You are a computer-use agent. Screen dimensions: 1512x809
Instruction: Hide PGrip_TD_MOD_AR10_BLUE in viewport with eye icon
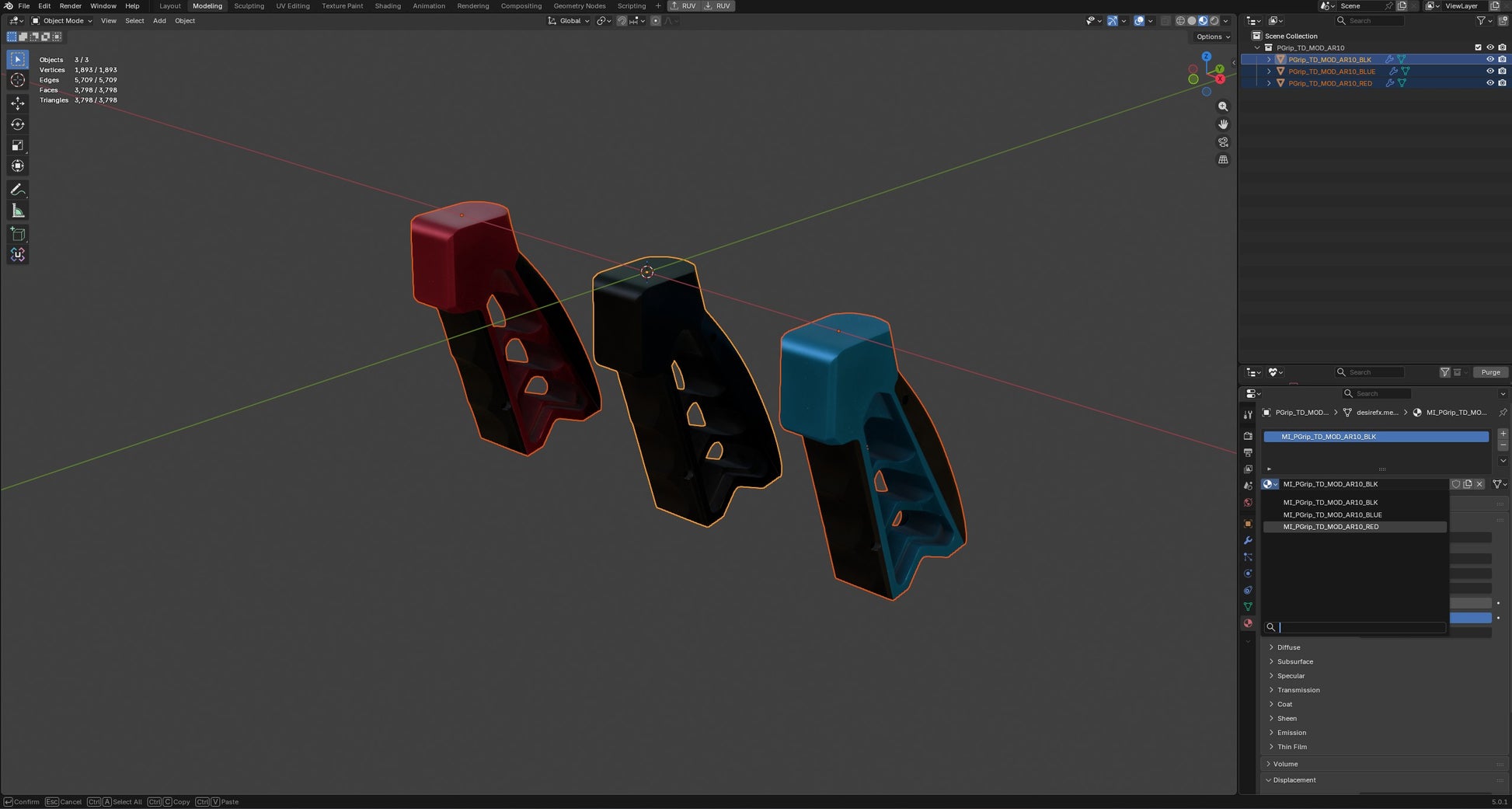[1490, 71]
